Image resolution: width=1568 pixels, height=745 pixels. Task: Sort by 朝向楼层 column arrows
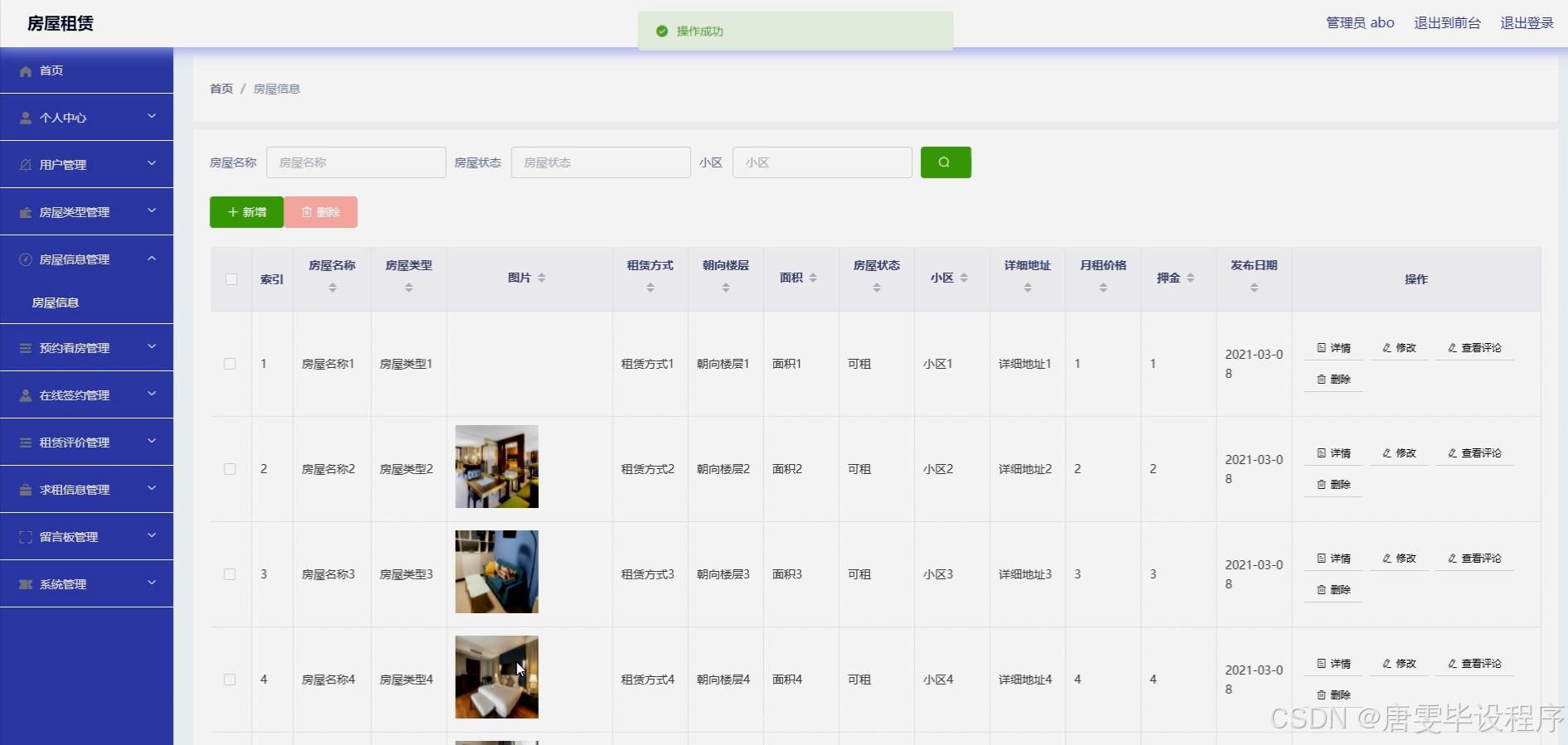point(726,288)
